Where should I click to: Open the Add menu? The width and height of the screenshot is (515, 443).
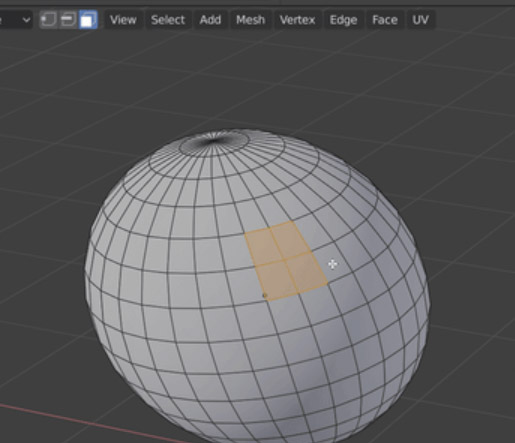pyautogui.click(x=210, y=20)
